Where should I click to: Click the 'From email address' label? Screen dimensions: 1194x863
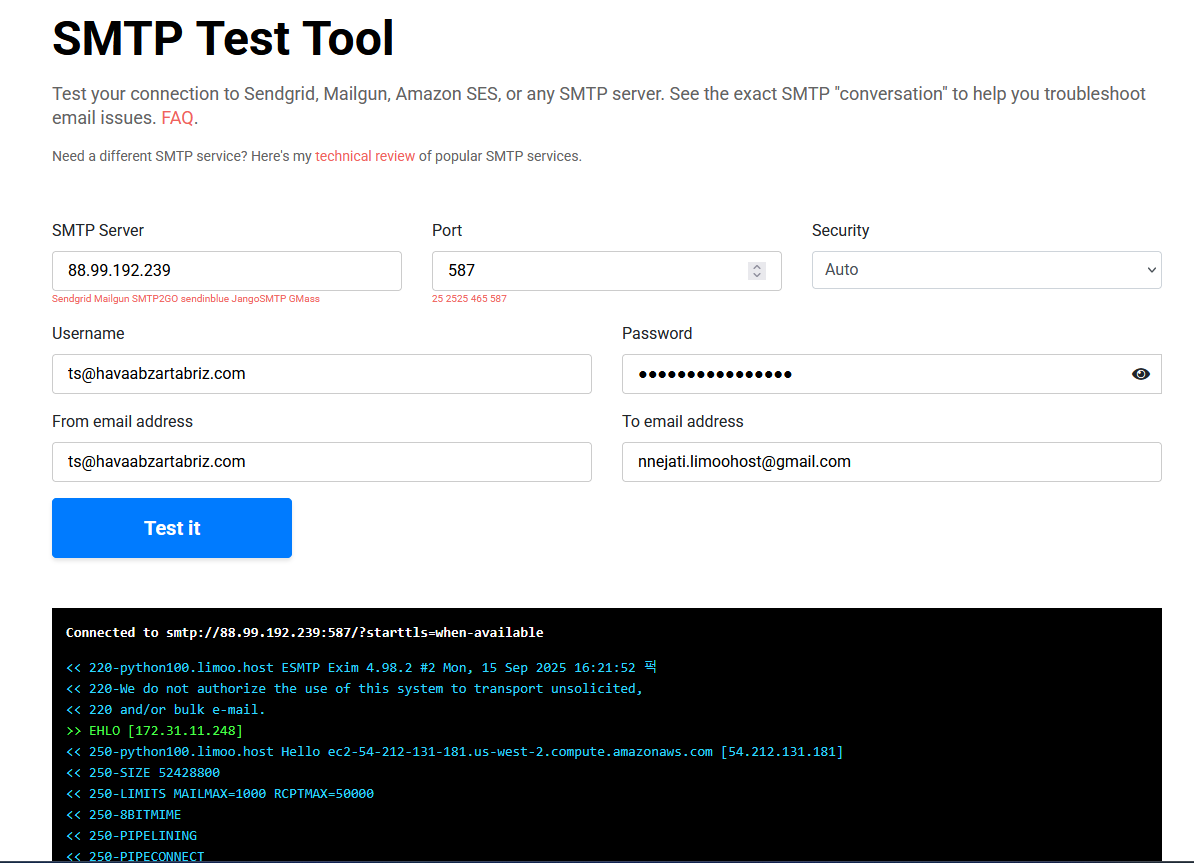[122, 421]
